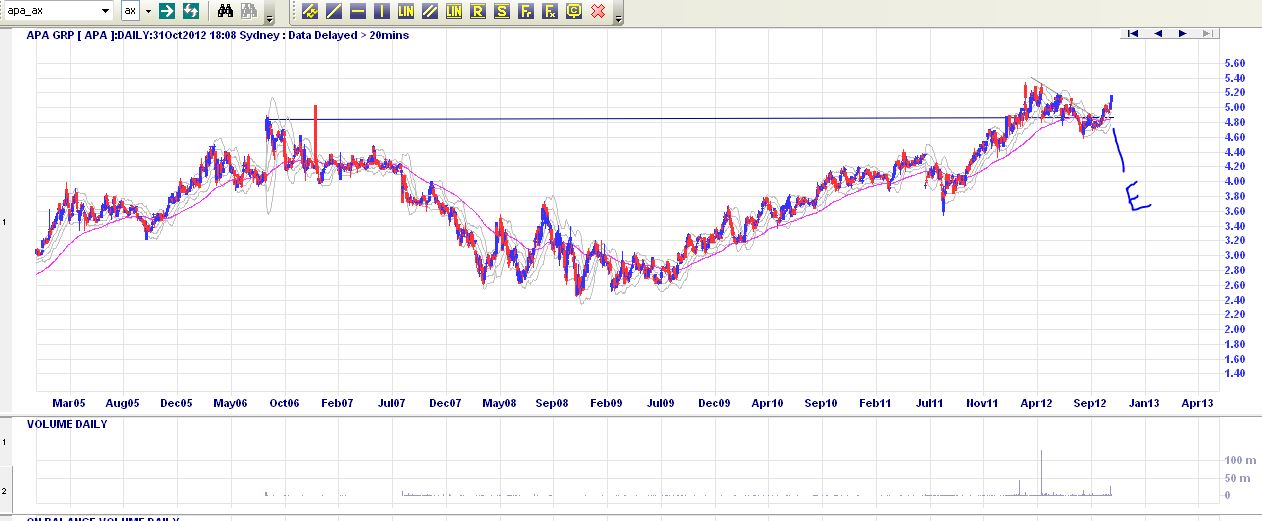Click the Nov11 date axis label

point(982,403)
